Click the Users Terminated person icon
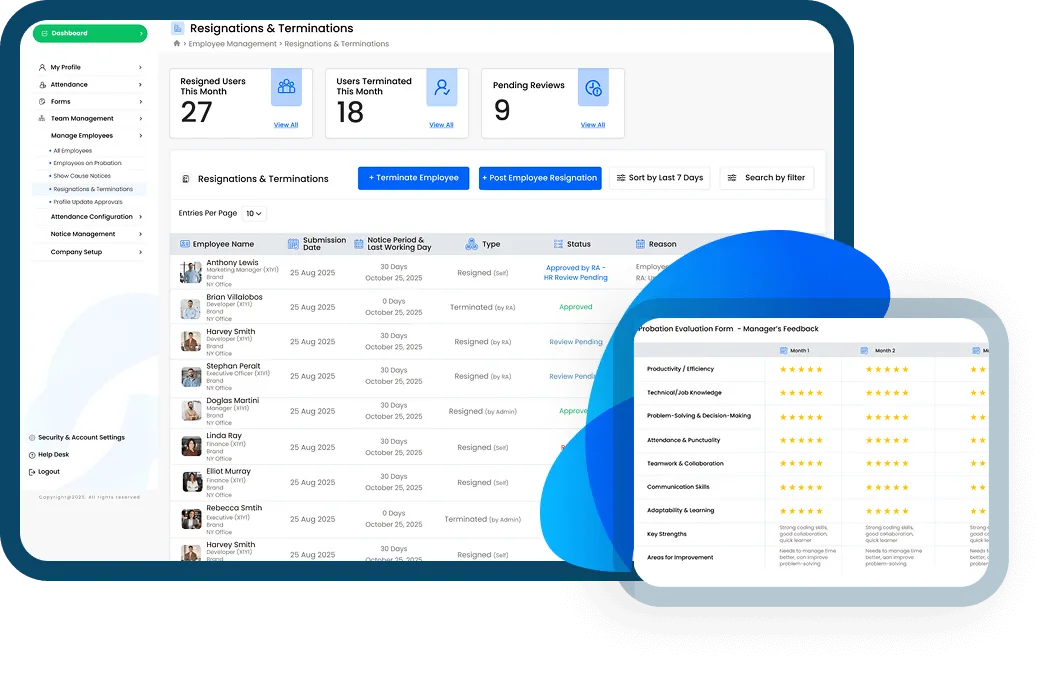1054x674 pixels. click(441, 87)
